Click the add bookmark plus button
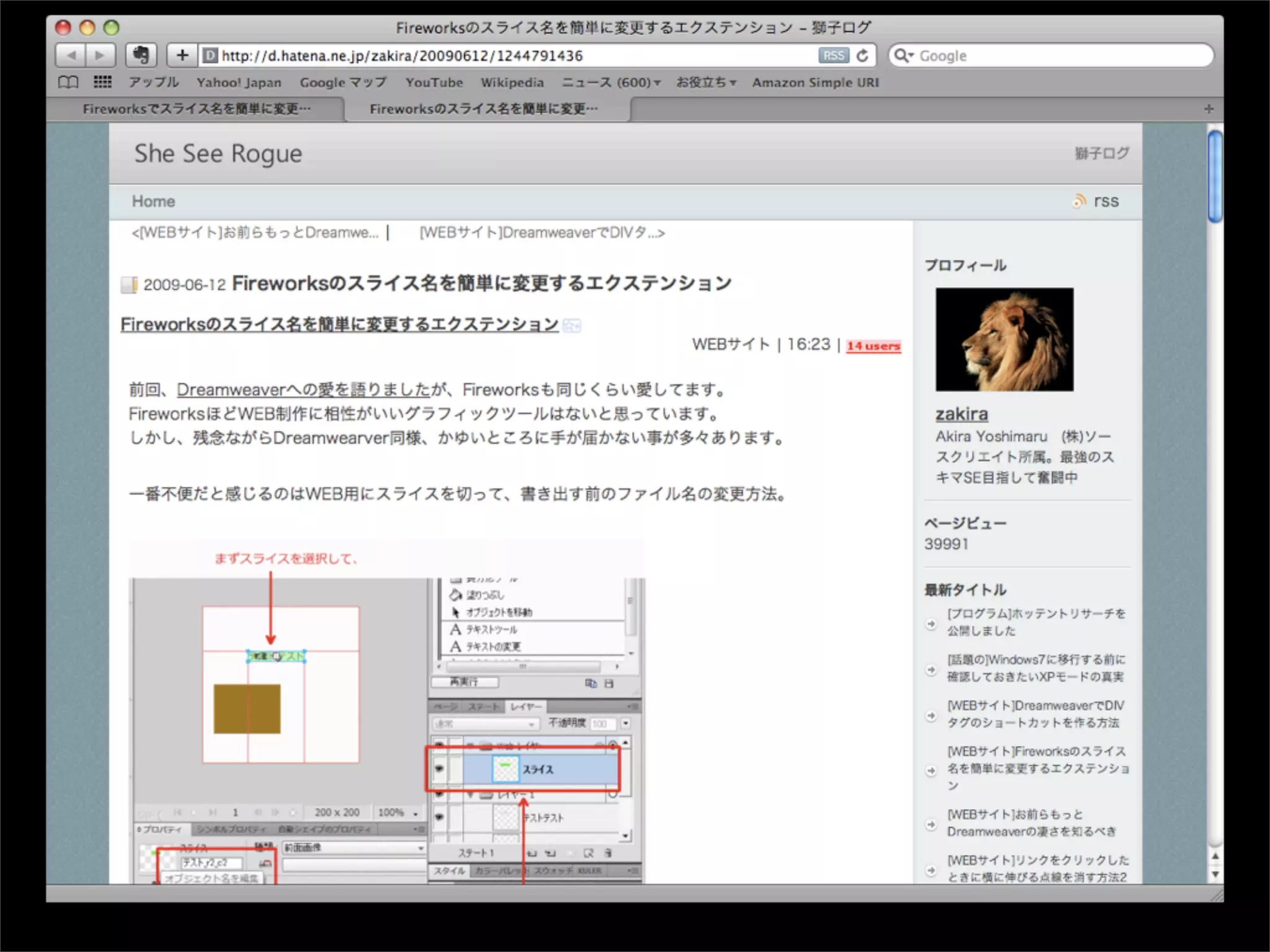1270x952 pixels. pyautogui.click(x=182, y=56)
